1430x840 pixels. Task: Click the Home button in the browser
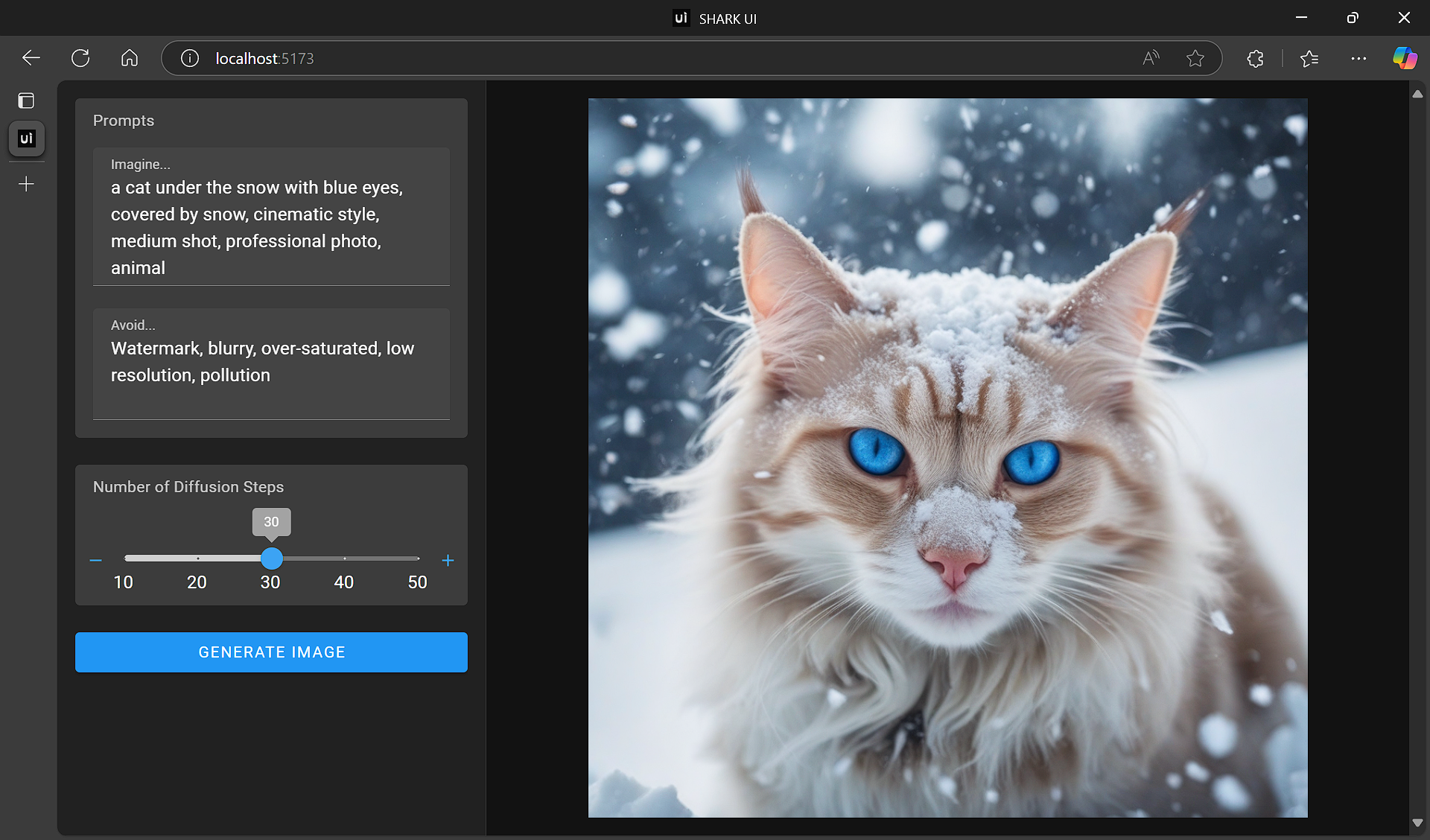pyautogui.click(x=129, y=57)
